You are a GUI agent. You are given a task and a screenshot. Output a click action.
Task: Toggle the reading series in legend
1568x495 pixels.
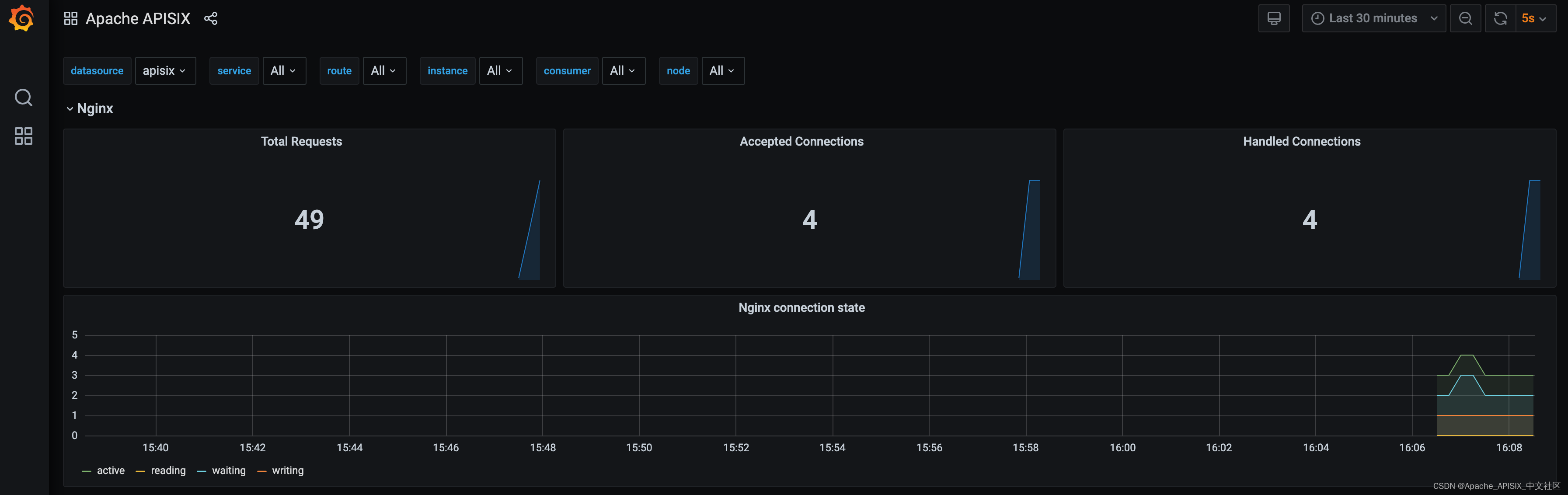(x=168, y=471)
